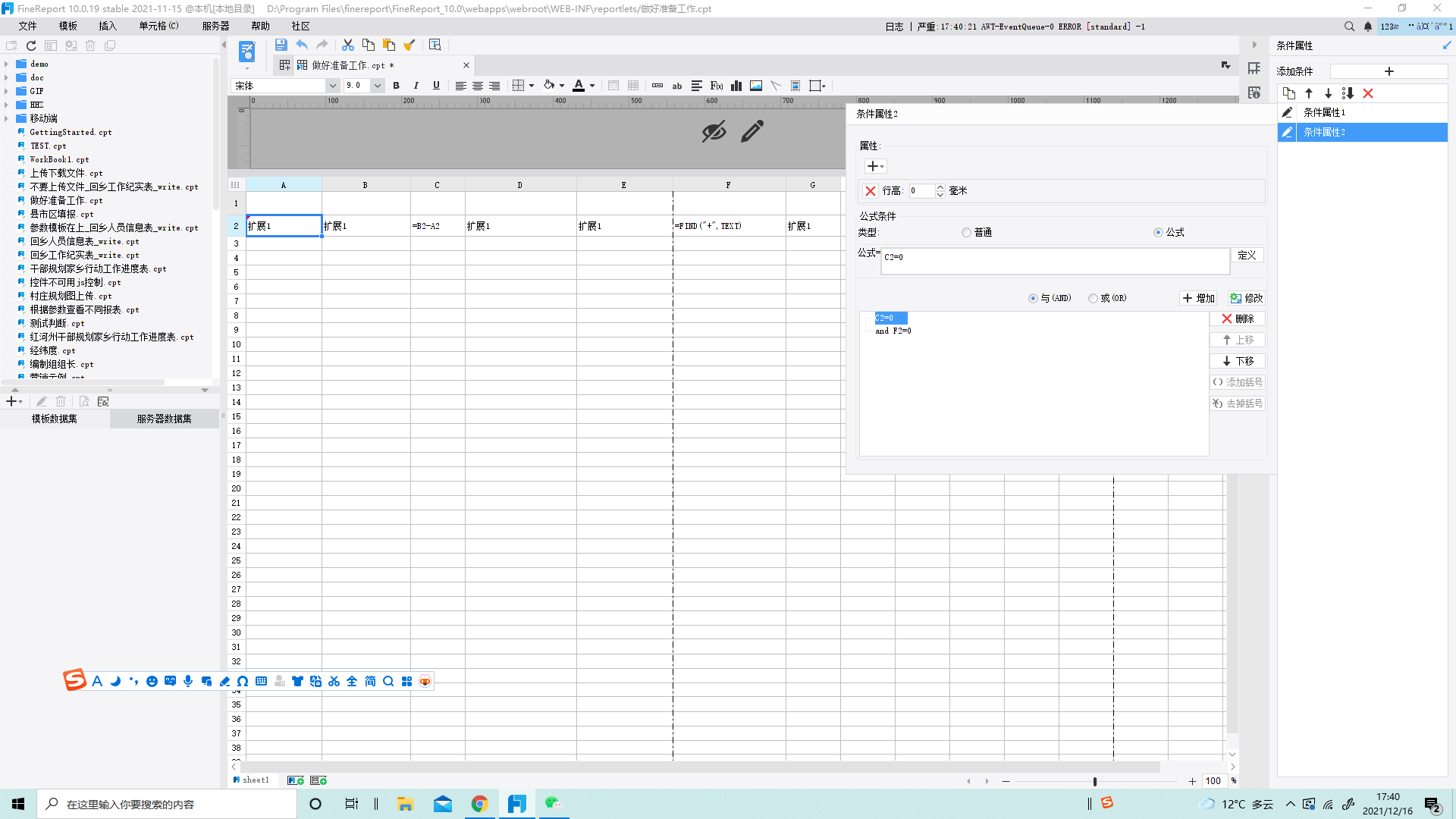Click the 定义 formula button

point(1247,256)
